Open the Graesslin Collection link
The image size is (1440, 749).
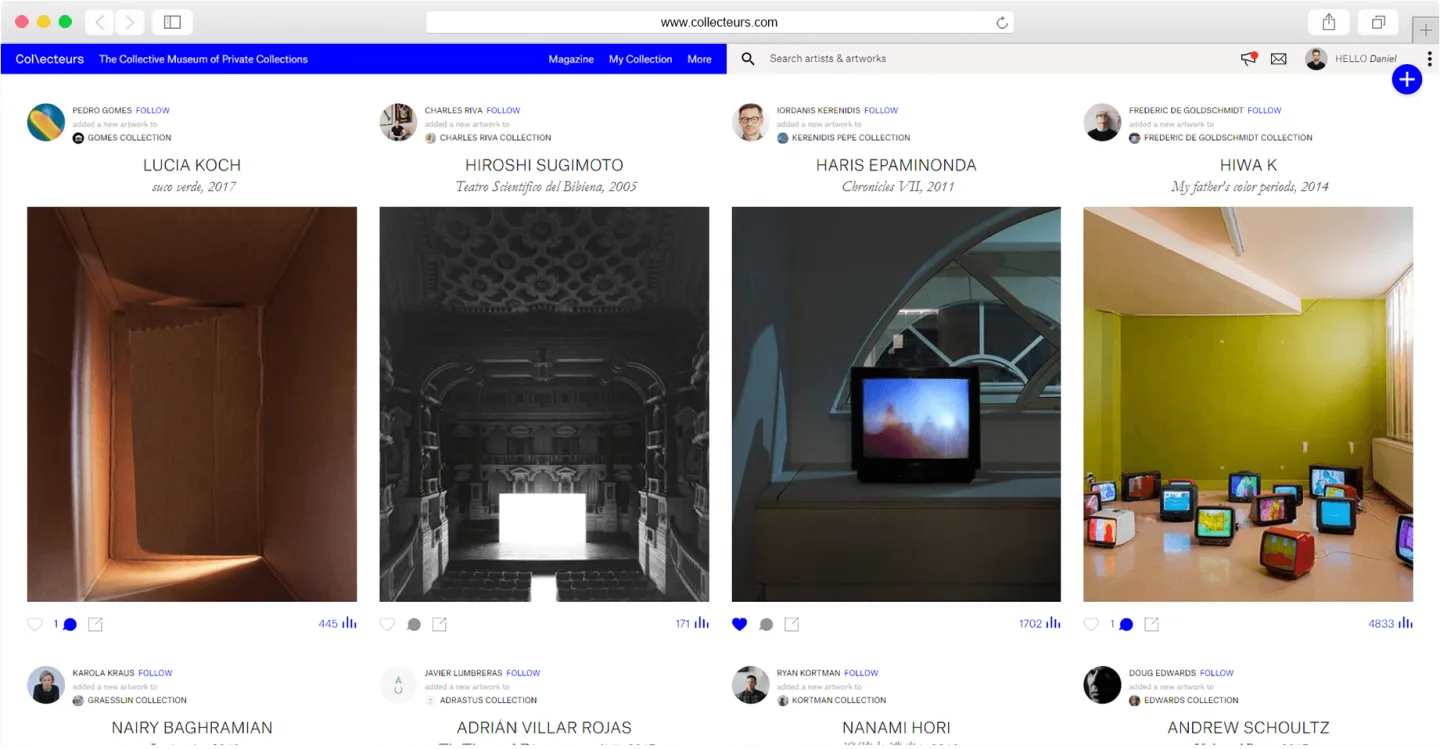[137, 700]
